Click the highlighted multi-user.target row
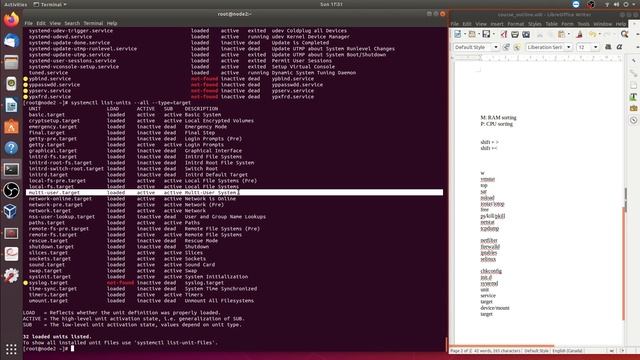The image size is (640, 360). tap(235, 192)
